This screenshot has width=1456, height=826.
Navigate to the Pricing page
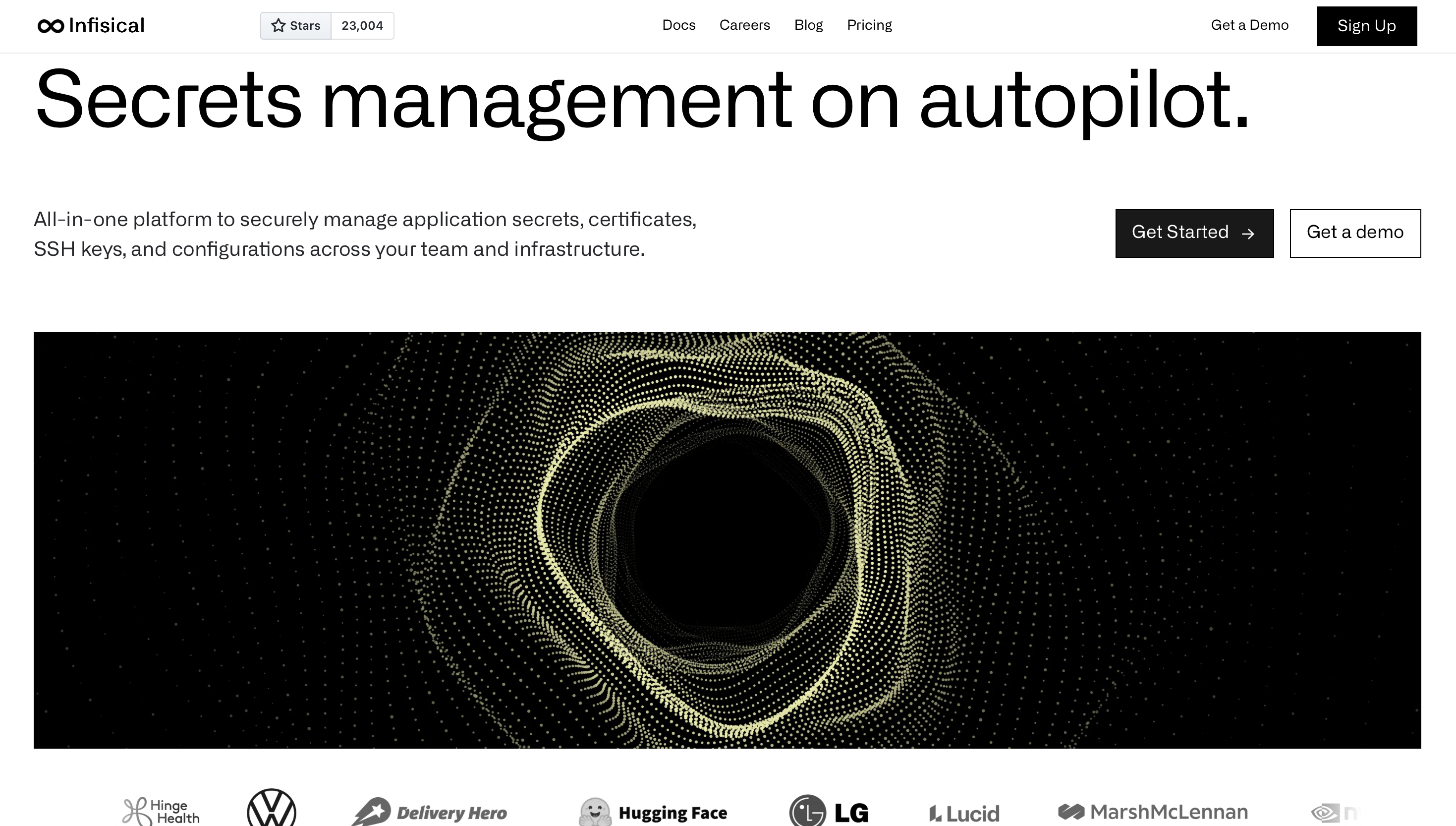coord(869,25)
